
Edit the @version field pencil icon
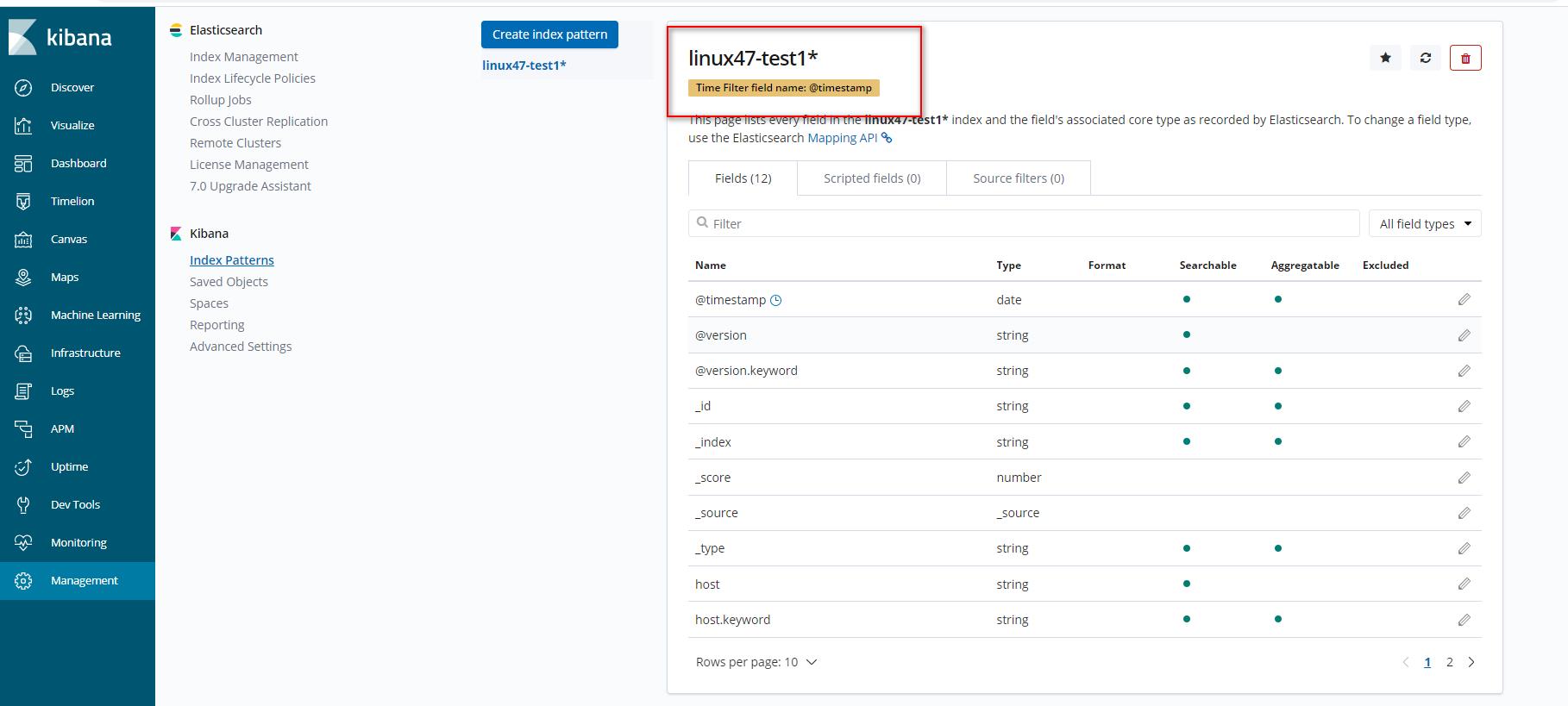1464,335
